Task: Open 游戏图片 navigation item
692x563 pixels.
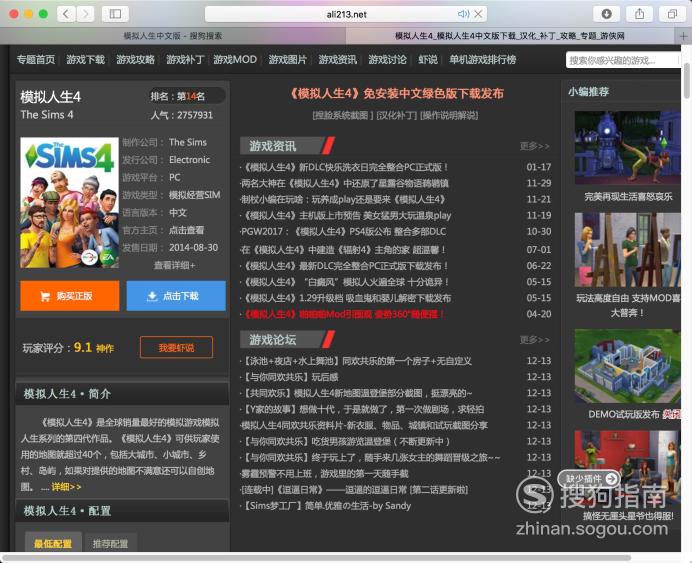Action: (x=288, y=60)
